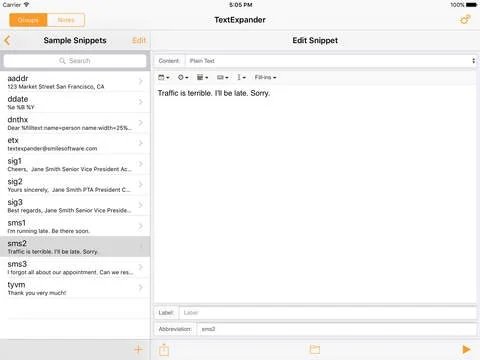480x360 pixels.
Task: Tap Edit in Sample Snippets header
Action: [139, 41]
